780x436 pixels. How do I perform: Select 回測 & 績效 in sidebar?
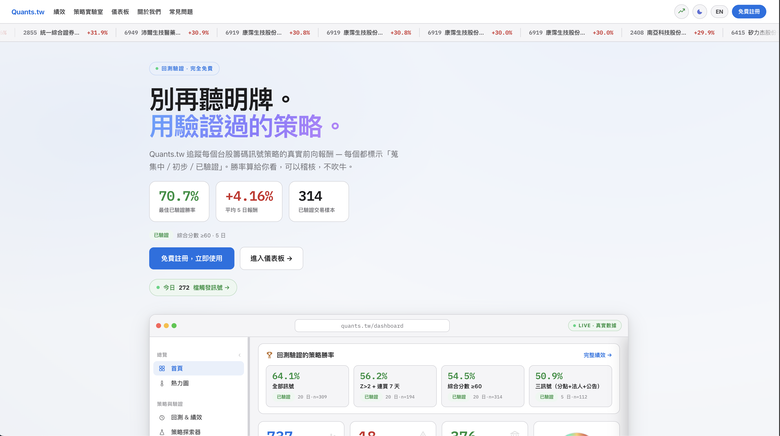point(198,417)
